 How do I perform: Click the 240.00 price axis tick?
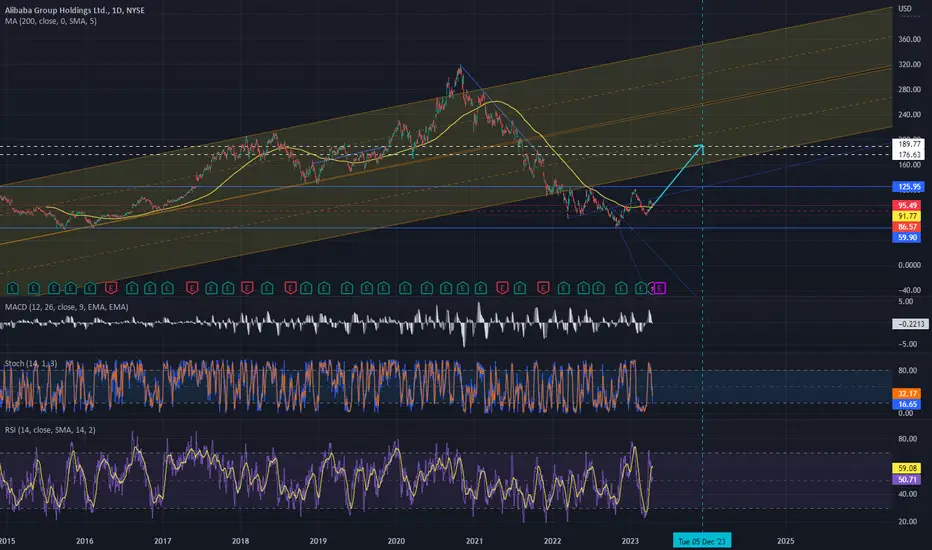coord(909,115)
